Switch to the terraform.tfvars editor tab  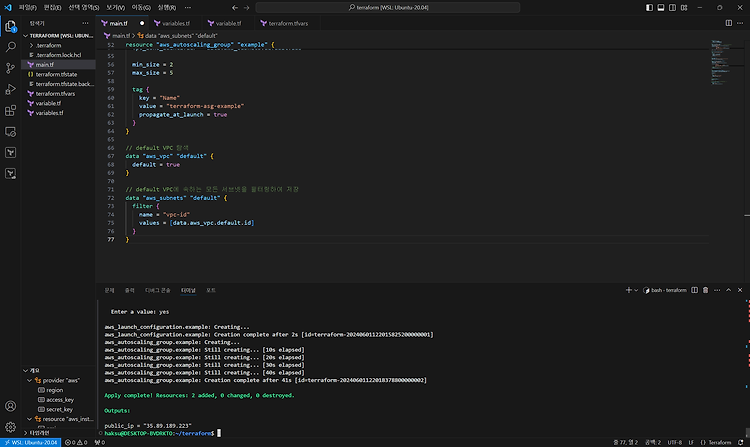[x=286, y=22]
